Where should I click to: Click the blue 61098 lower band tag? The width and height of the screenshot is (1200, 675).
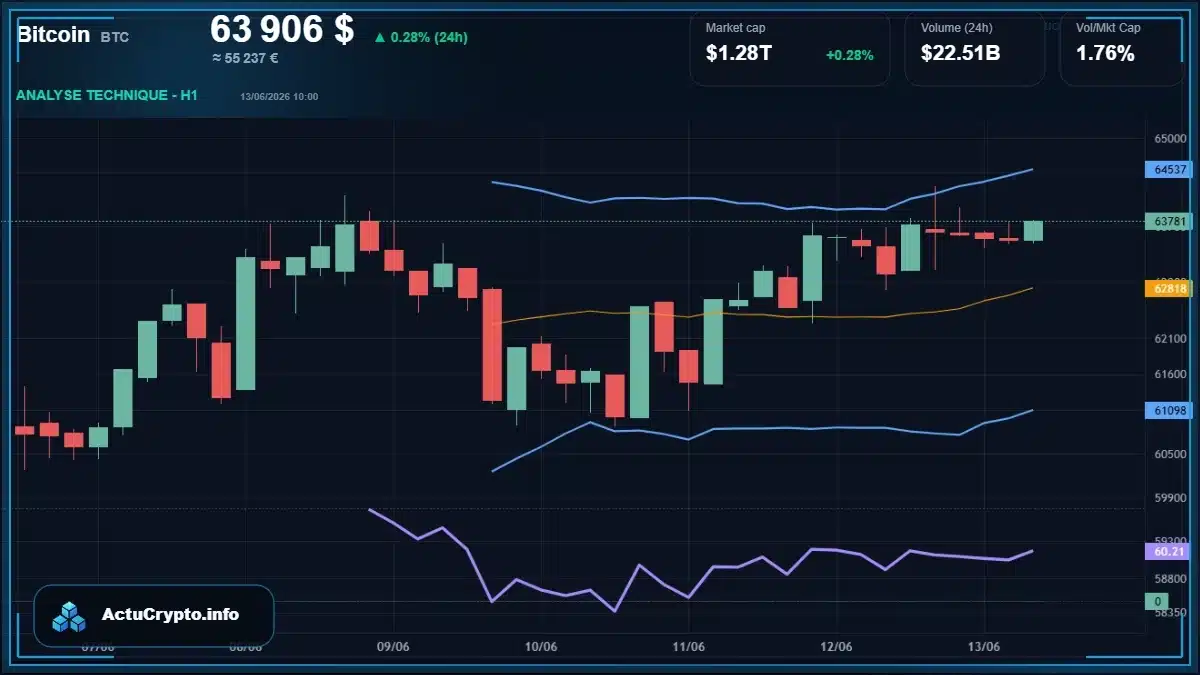pyautogui.click(x=1170, y=410)
